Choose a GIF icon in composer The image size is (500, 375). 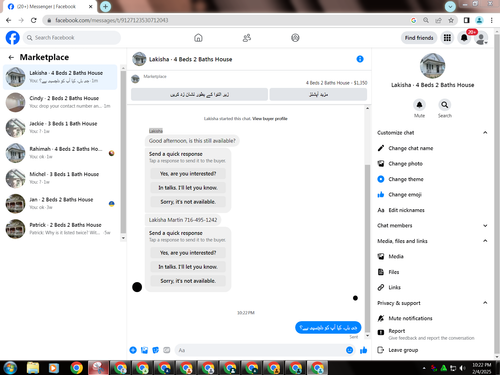(167, 350)
